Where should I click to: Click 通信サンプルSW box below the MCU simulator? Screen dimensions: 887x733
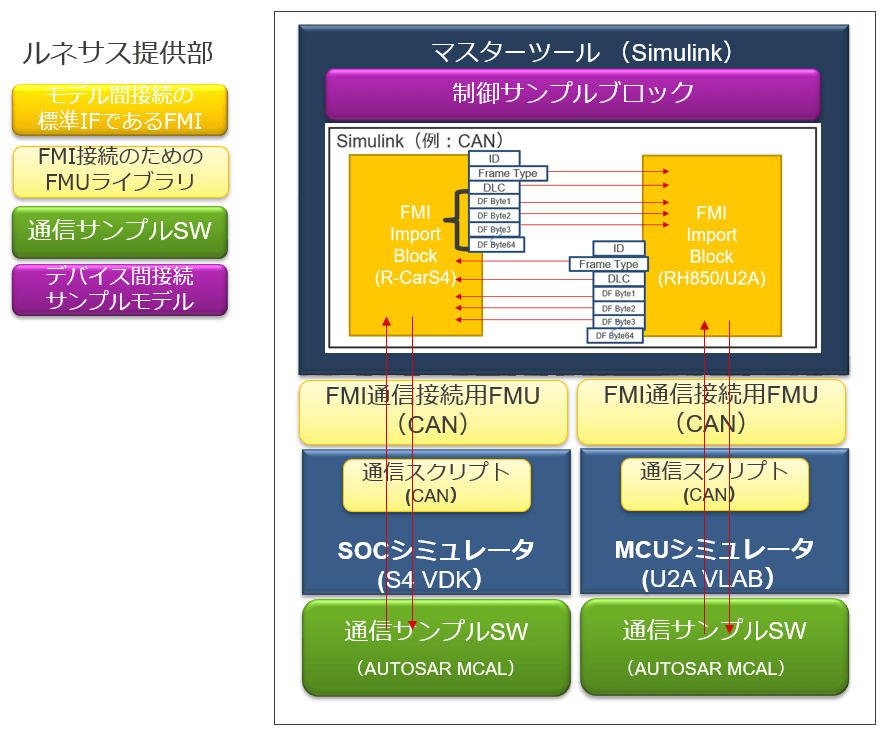click(x=713, y=646)
